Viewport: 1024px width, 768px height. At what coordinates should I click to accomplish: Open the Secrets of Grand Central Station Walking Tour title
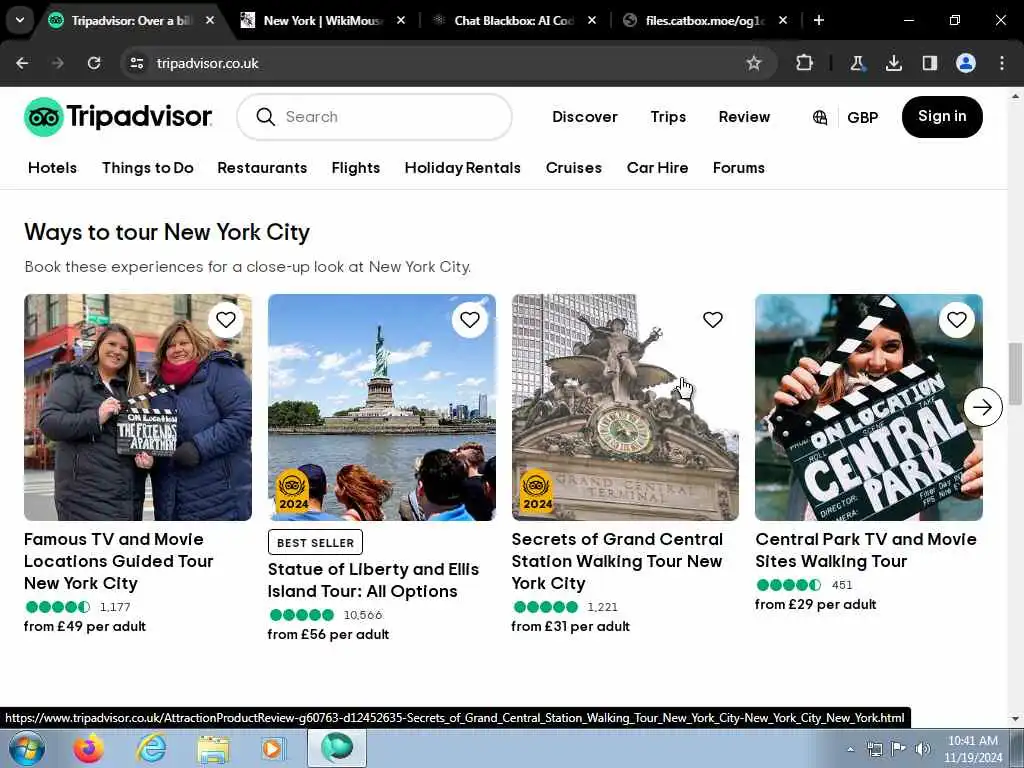click(x=616, y=561)
